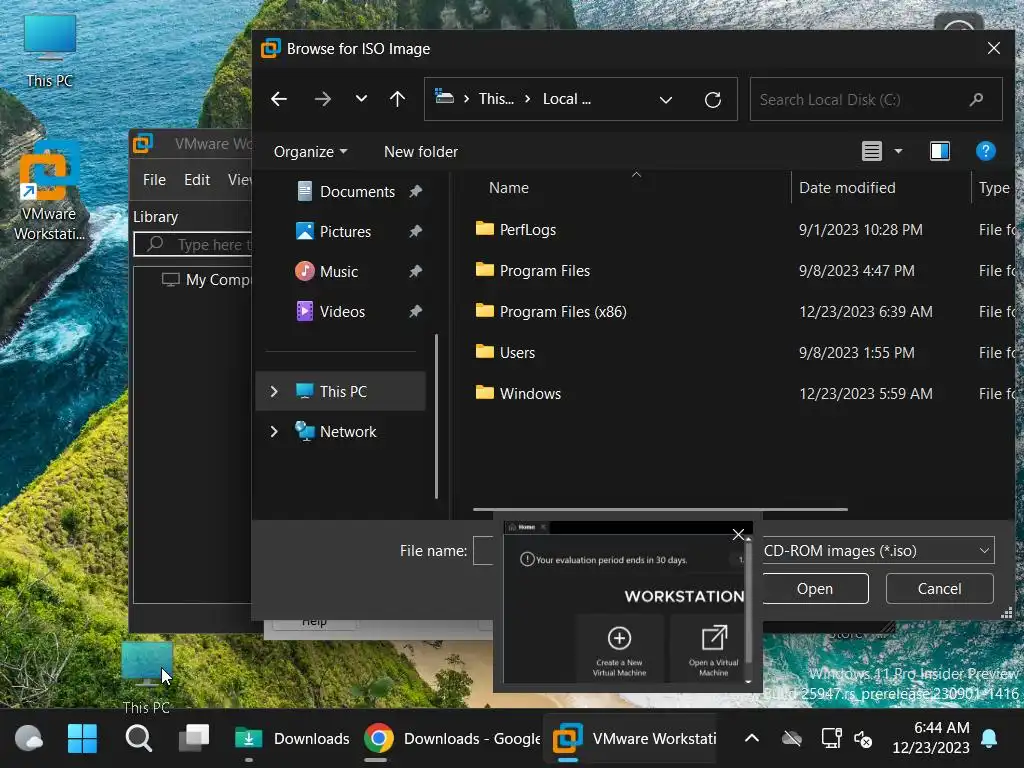Switch to Chrome Downloads window

(451, 739)
